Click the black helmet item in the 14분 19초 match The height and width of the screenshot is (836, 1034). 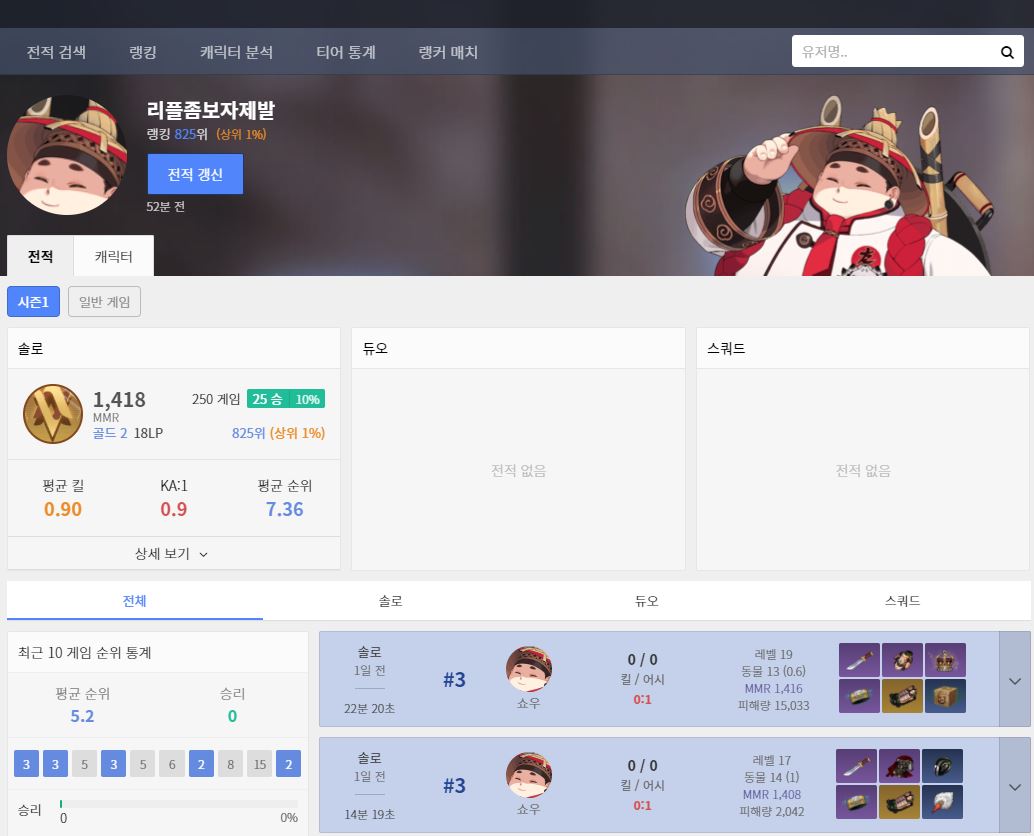click(x=942, y=766)
